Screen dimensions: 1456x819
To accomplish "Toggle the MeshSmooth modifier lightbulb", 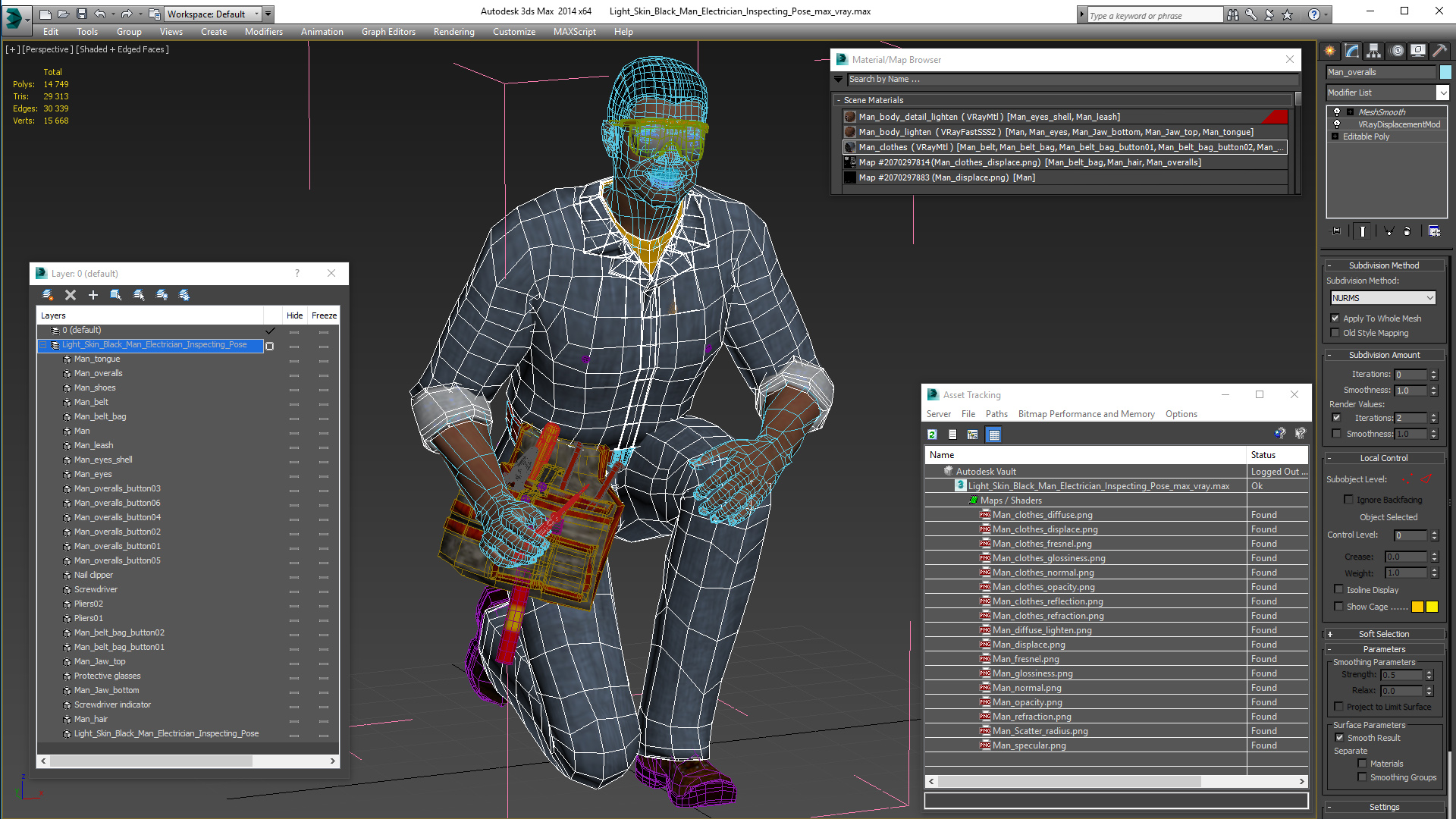I will point(1337,111).
